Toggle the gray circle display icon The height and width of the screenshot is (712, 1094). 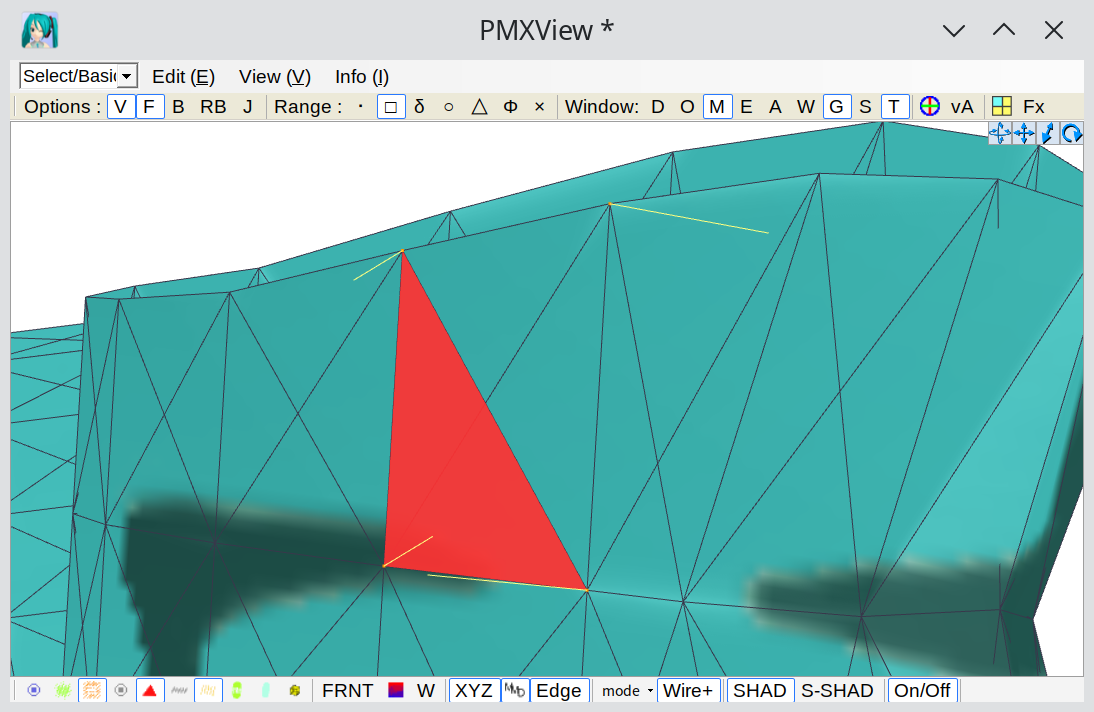click(x=121, y=690)
